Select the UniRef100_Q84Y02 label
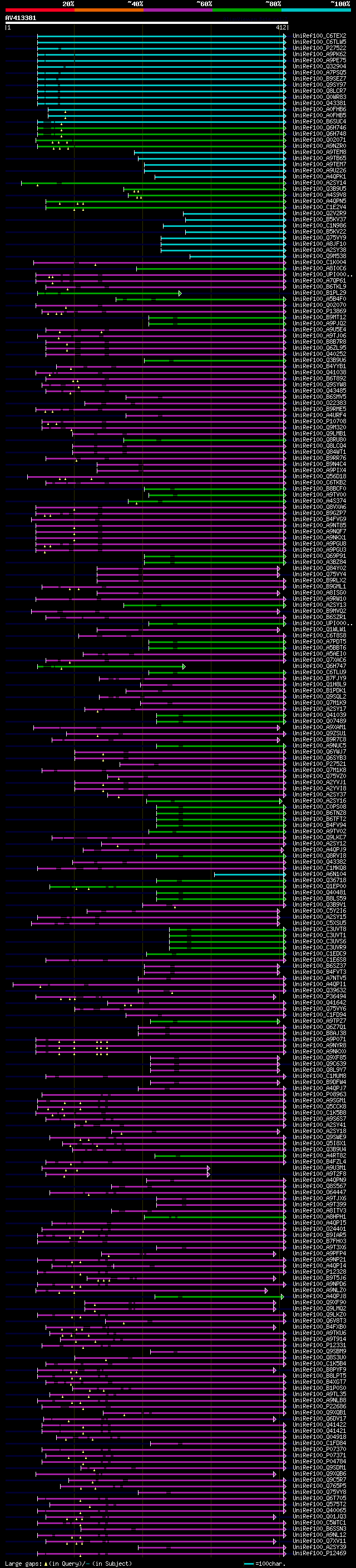The image size is (356, 1568). (x=319, y=568)
